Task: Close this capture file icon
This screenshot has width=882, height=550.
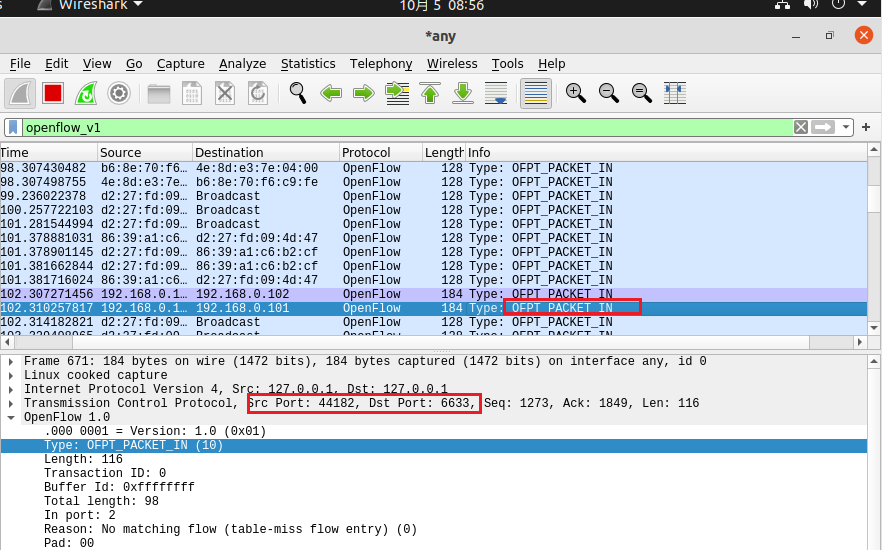Action: 225,93
